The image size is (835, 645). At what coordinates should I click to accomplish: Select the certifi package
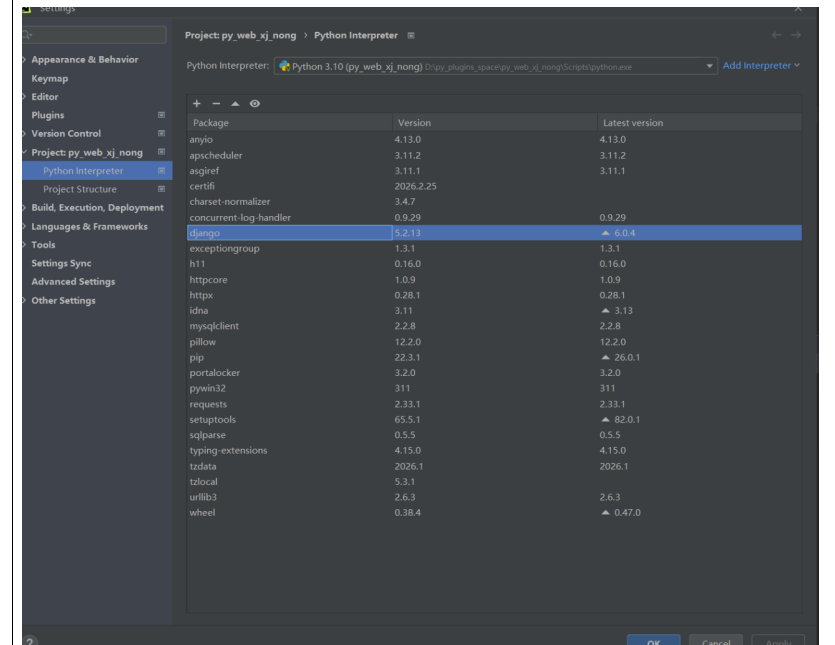tap(494, 186)
